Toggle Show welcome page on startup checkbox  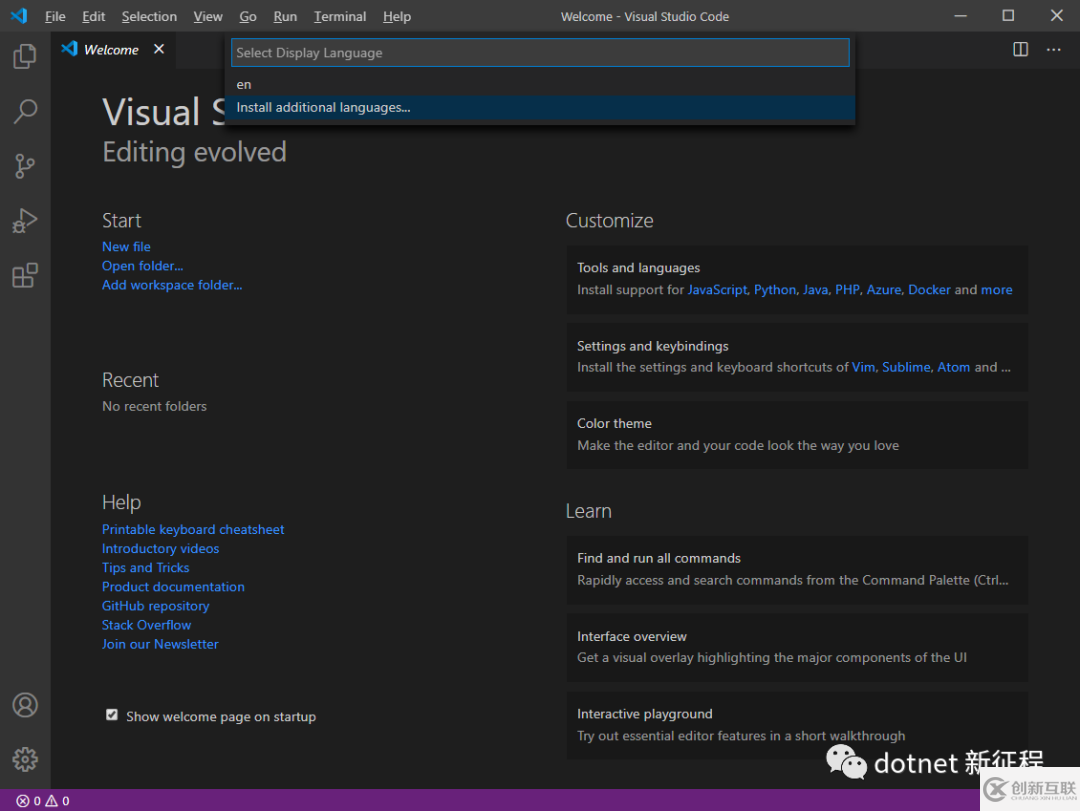[112, 715]
